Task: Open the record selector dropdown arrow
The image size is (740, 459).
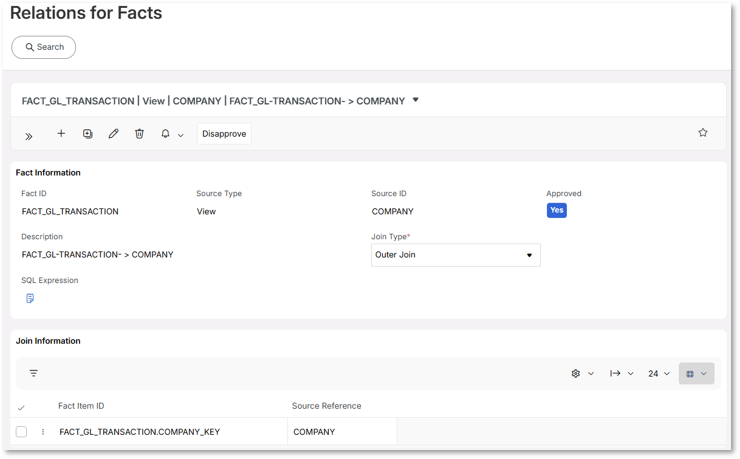Action: [x=415, y=100]
